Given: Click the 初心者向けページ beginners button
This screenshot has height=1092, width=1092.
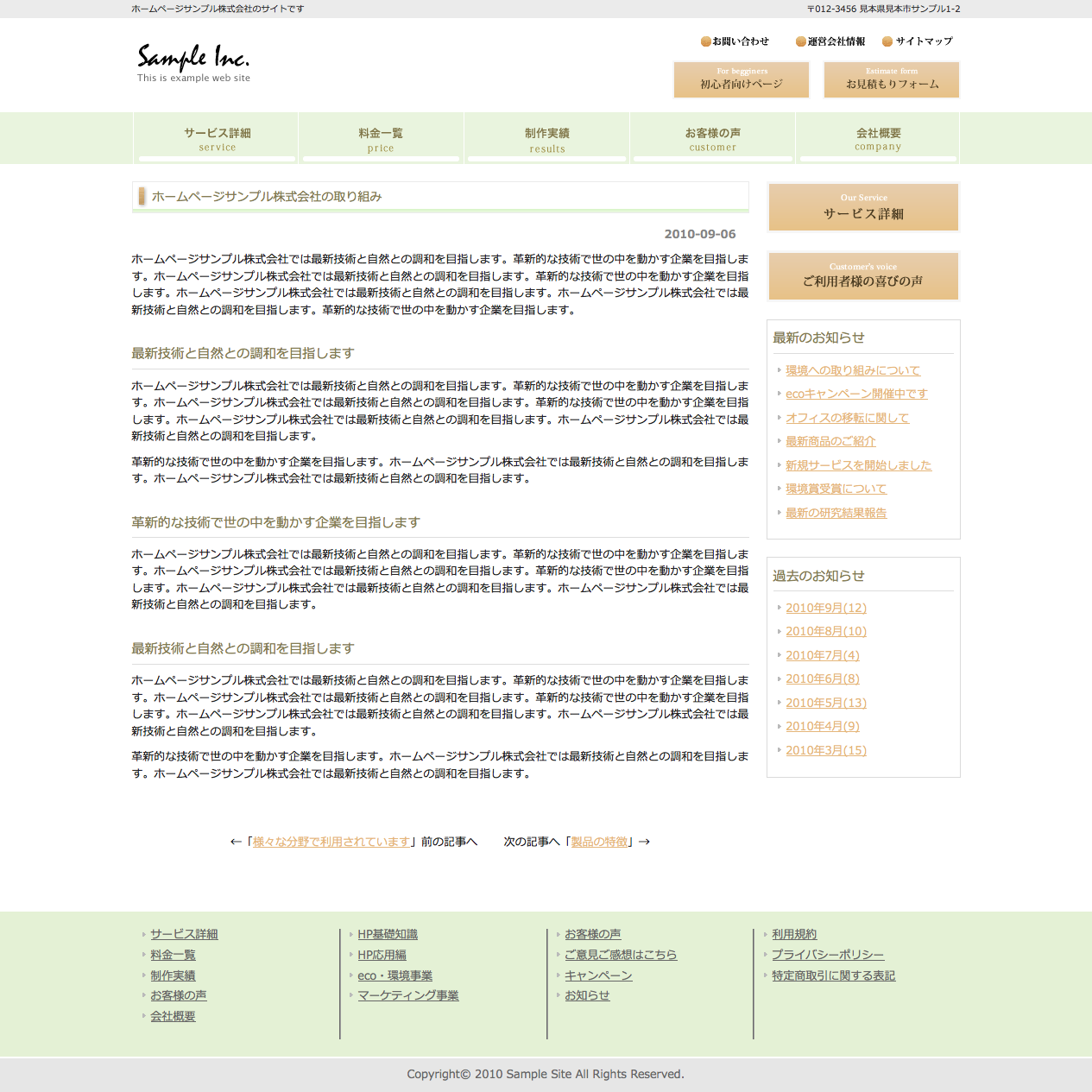Looking at the screenshot, I should [x=742, y=80].
